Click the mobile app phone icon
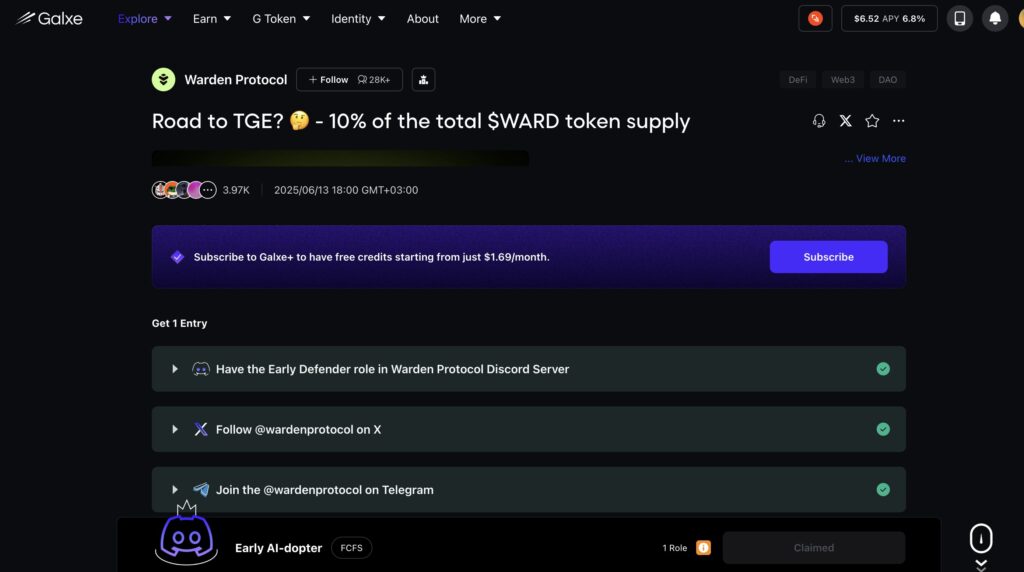This screenshot has height=572, width=1024. [959, 18]
